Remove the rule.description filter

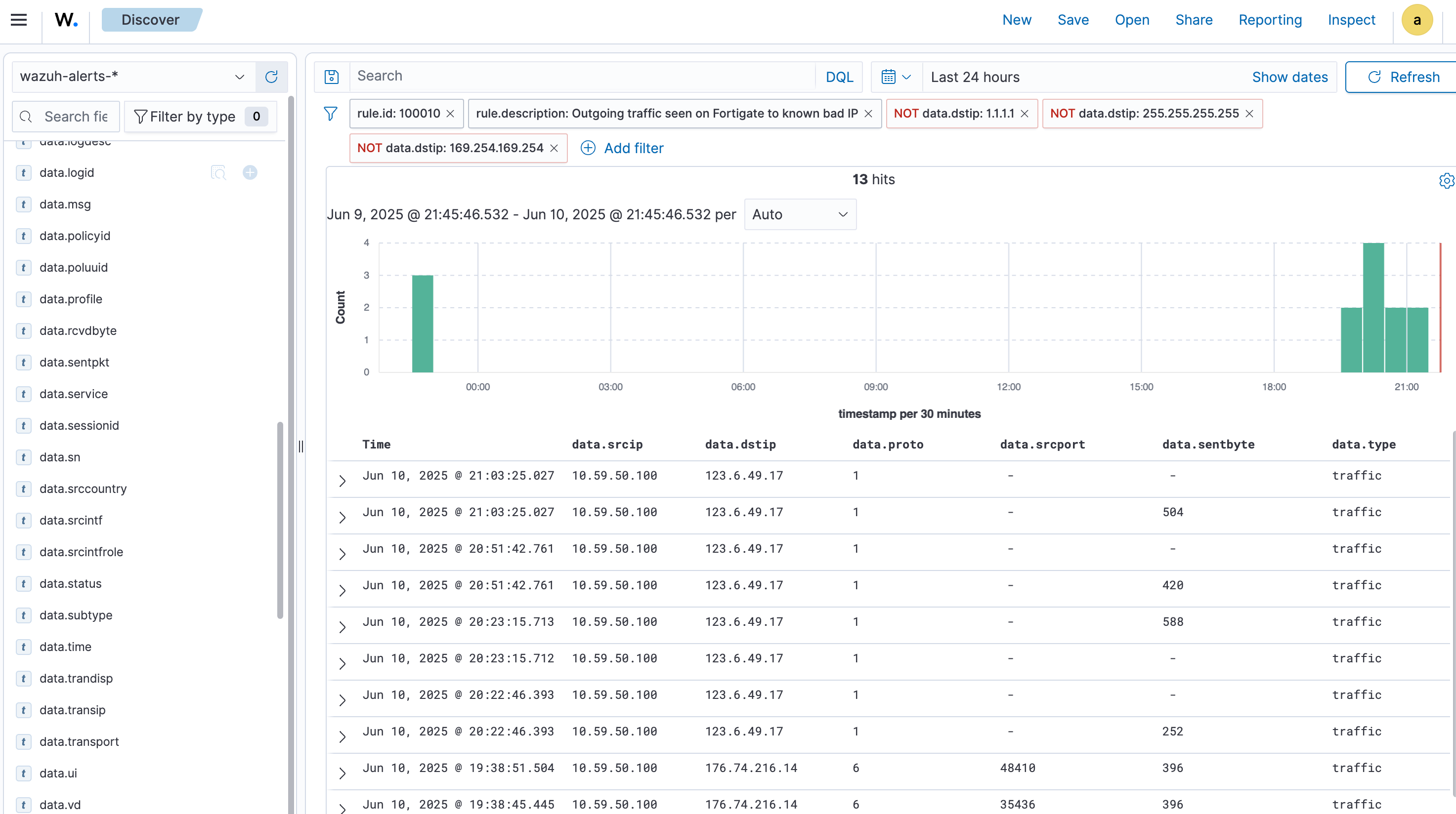coord(869,114)
